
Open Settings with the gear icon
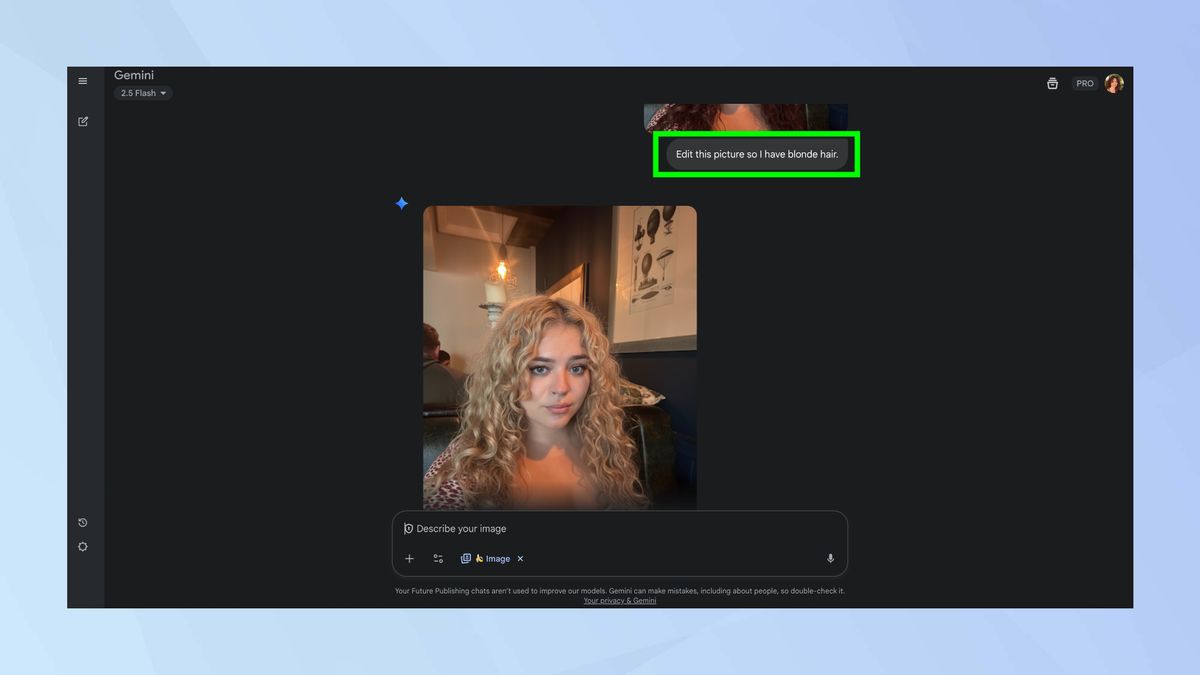click(83, 546)
